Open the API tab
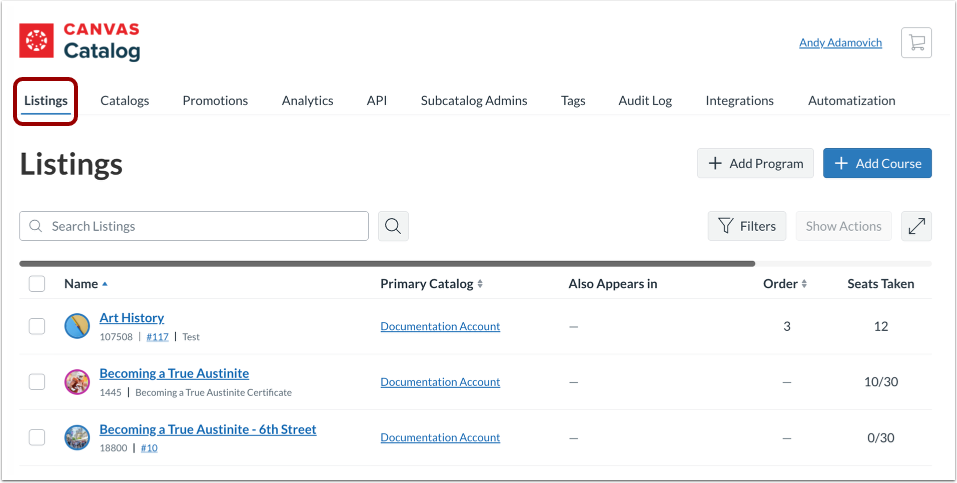This screenshot has width=957, height=483. [x=377, y=101]
